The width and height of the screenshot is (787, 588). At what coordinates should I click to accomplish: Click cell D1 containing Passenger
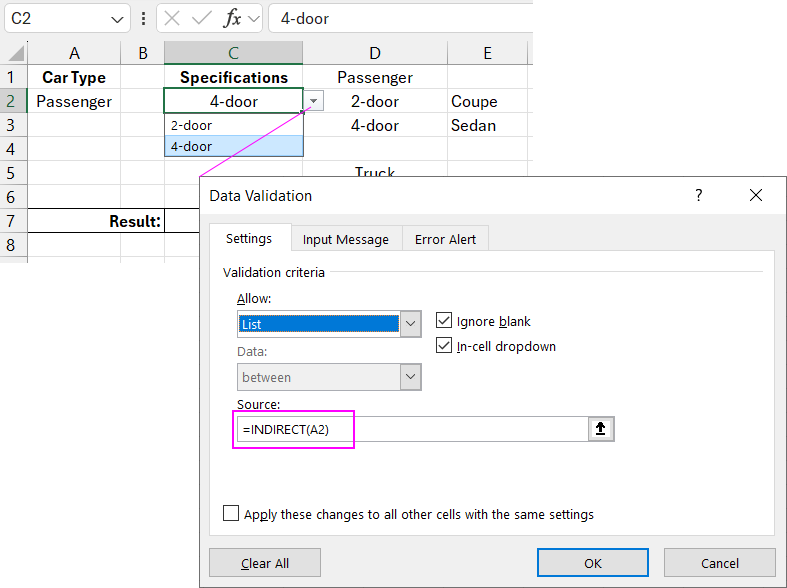tap(374, 77)
